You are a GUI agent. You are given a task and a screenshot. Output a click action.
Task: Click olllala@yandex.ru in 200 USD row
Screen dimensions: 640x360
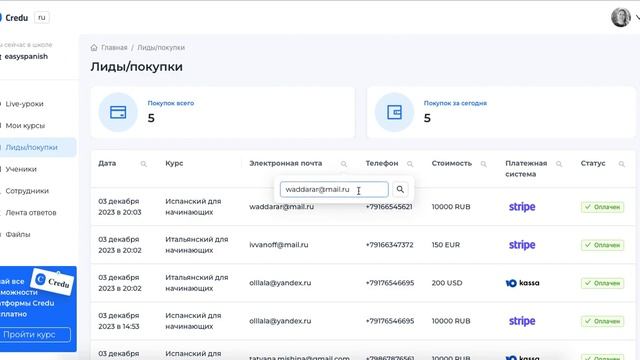pos(280,283)
